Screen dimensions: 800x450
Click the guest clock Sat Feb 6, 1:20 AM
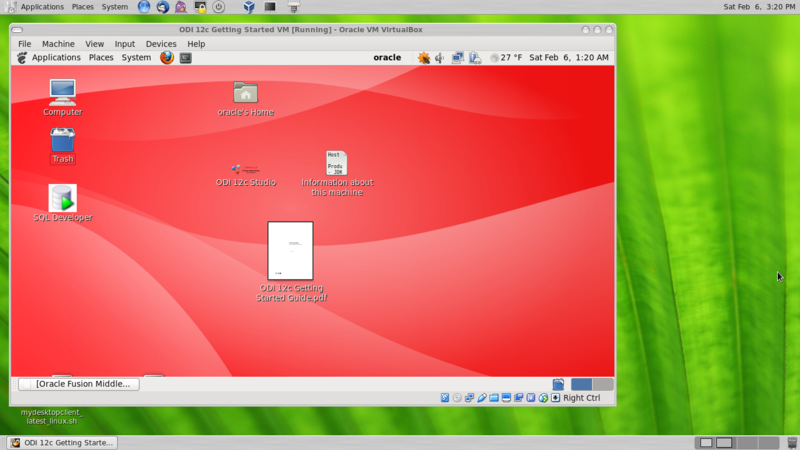(569, 58)
